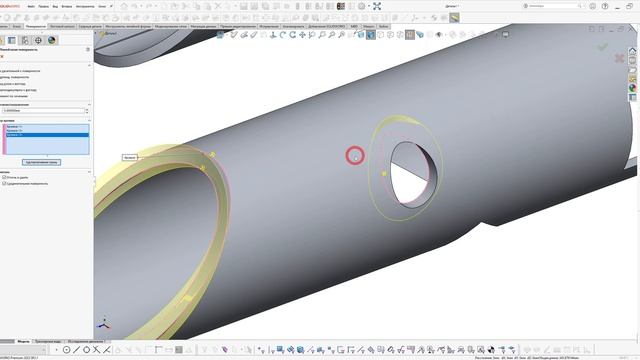
Task: Collapse the Type section chevron
Action: click(x=89, y=65)
